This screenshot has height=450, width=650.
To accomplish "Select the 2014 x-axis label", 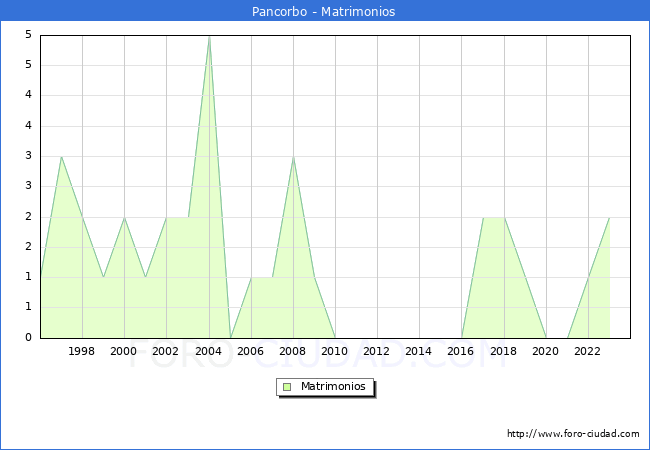I will (419, 351).
